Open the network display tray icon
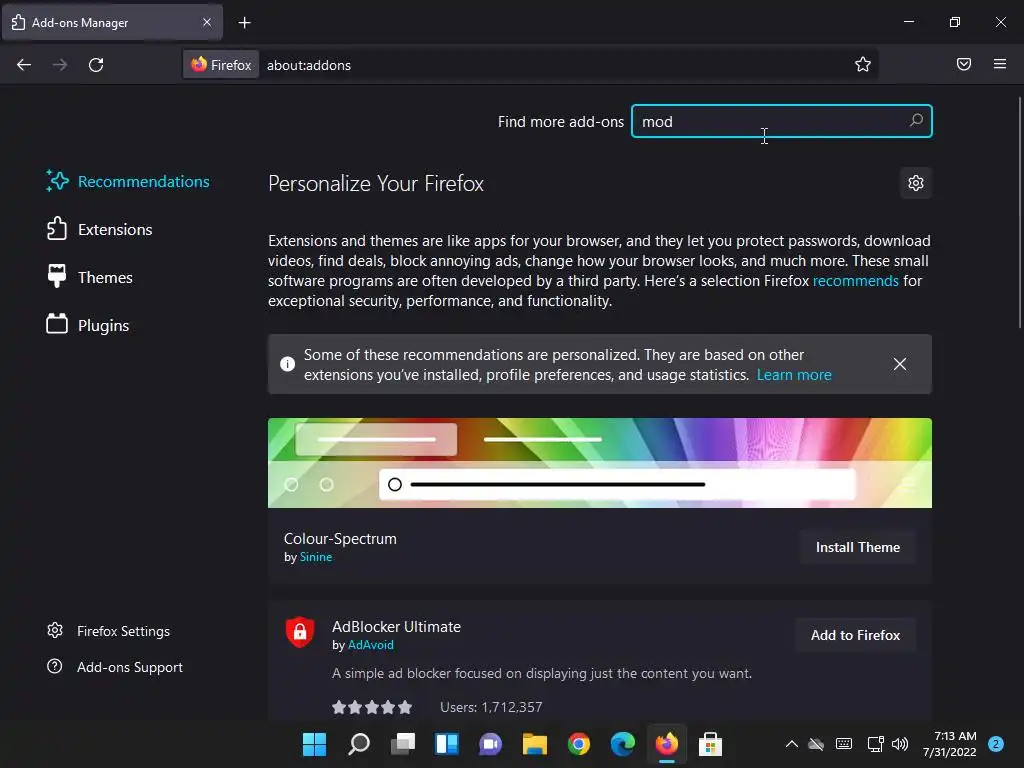Screen dimensions: 1024x768 [x=875, y=744]
